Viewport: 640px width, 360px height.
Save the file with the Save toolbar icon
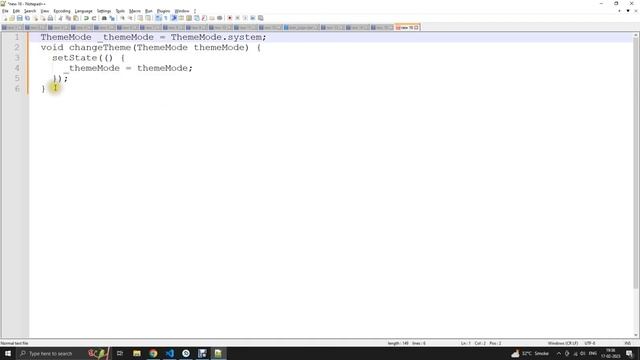tap(19, 18)
